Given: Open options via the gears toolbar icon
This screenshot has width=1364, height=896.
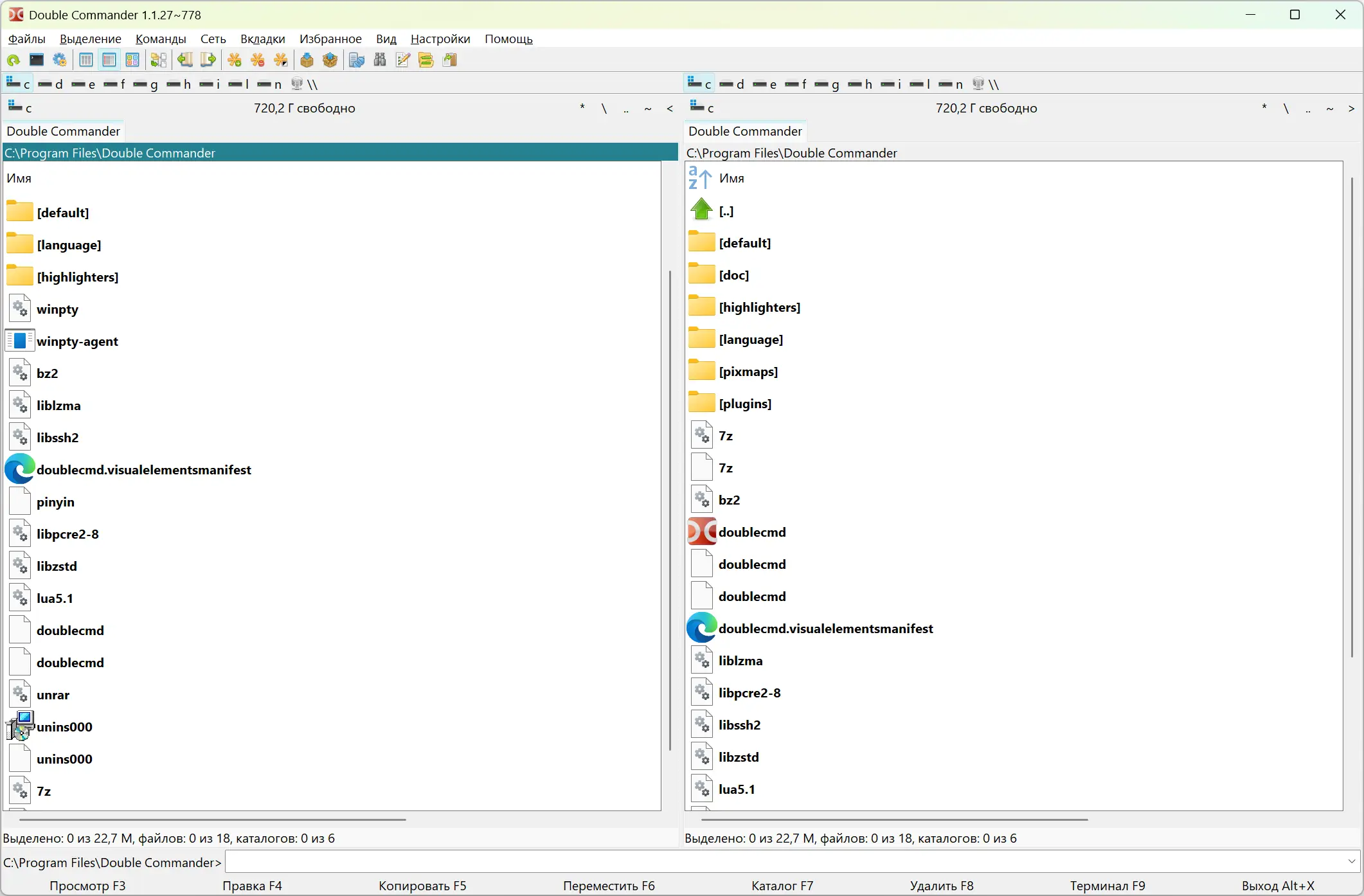Looking at the screenshot, I should pyautogui.click(x=60, y=60).
